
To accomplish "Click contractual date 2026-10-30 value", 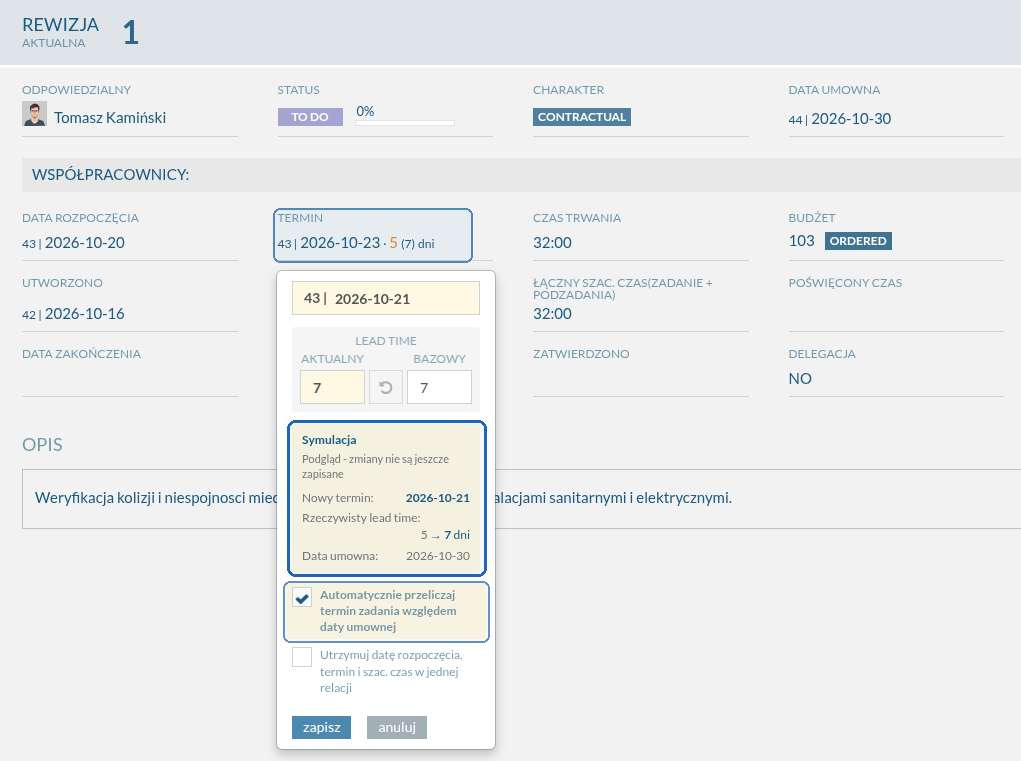I will coord(851,118).
